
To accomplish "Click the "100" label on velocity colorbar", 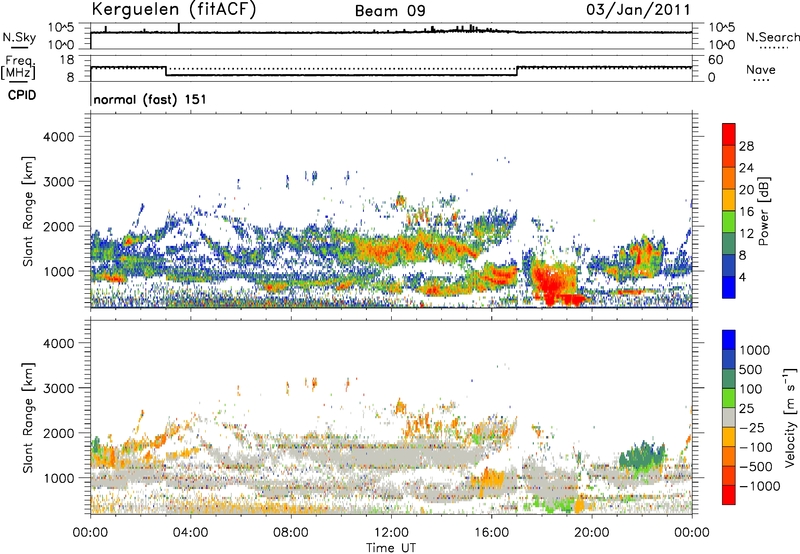I will coord(751,389).
